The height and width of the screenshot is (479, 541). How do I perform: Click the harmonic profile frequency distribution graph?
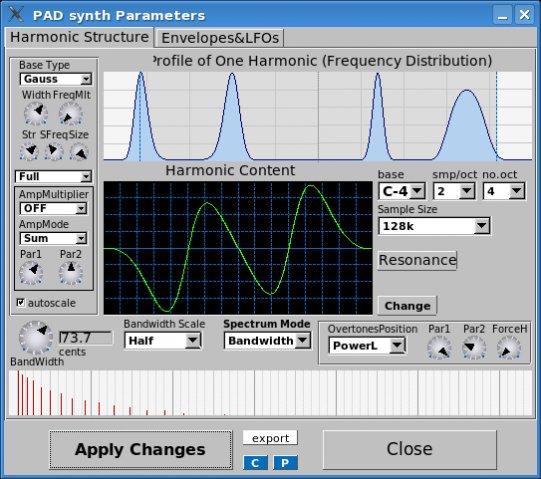[x=318, y=116]
